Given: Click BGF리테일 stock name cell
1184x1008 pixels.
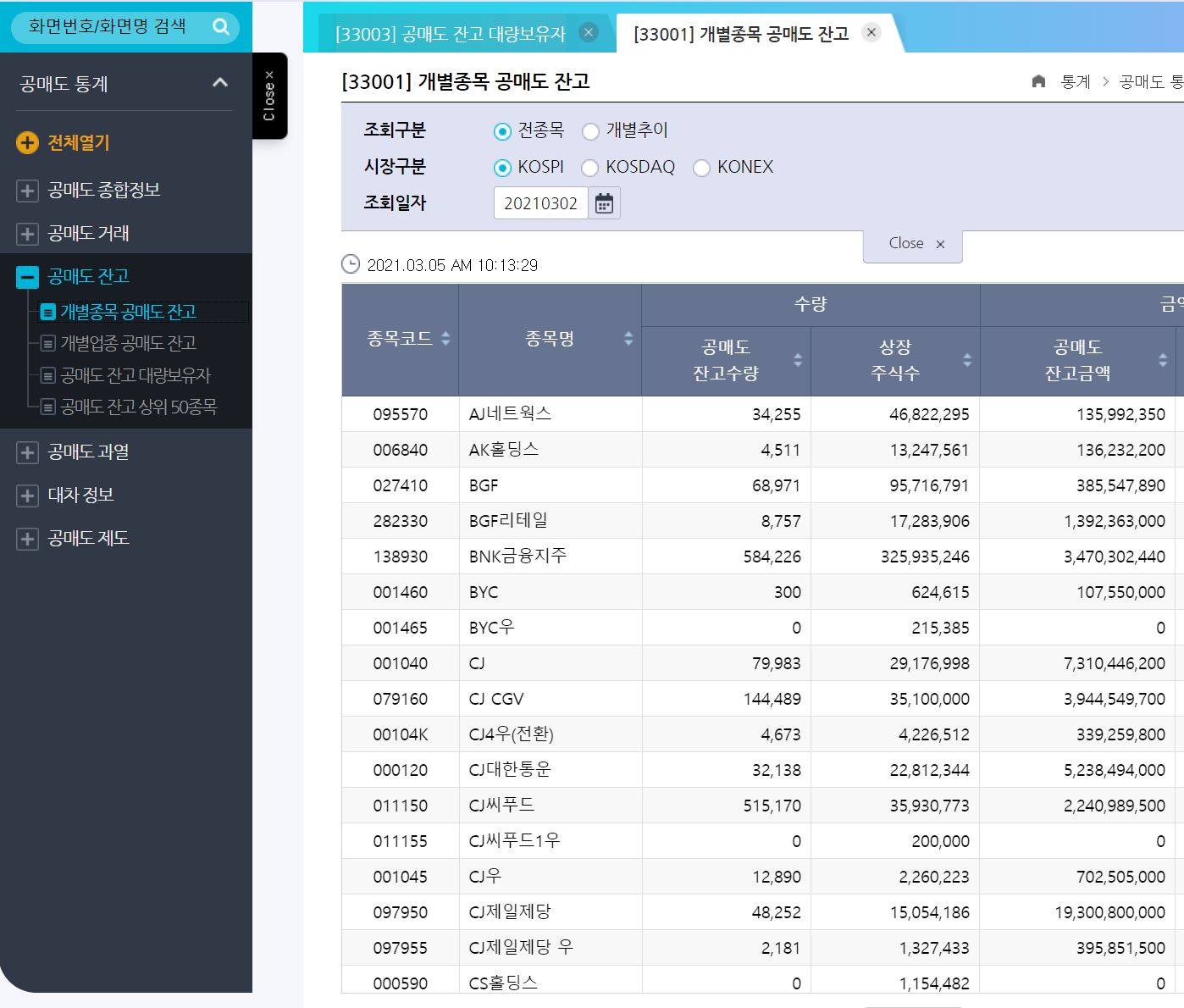Looking at the screenshot, I should (x=550, y=521).
